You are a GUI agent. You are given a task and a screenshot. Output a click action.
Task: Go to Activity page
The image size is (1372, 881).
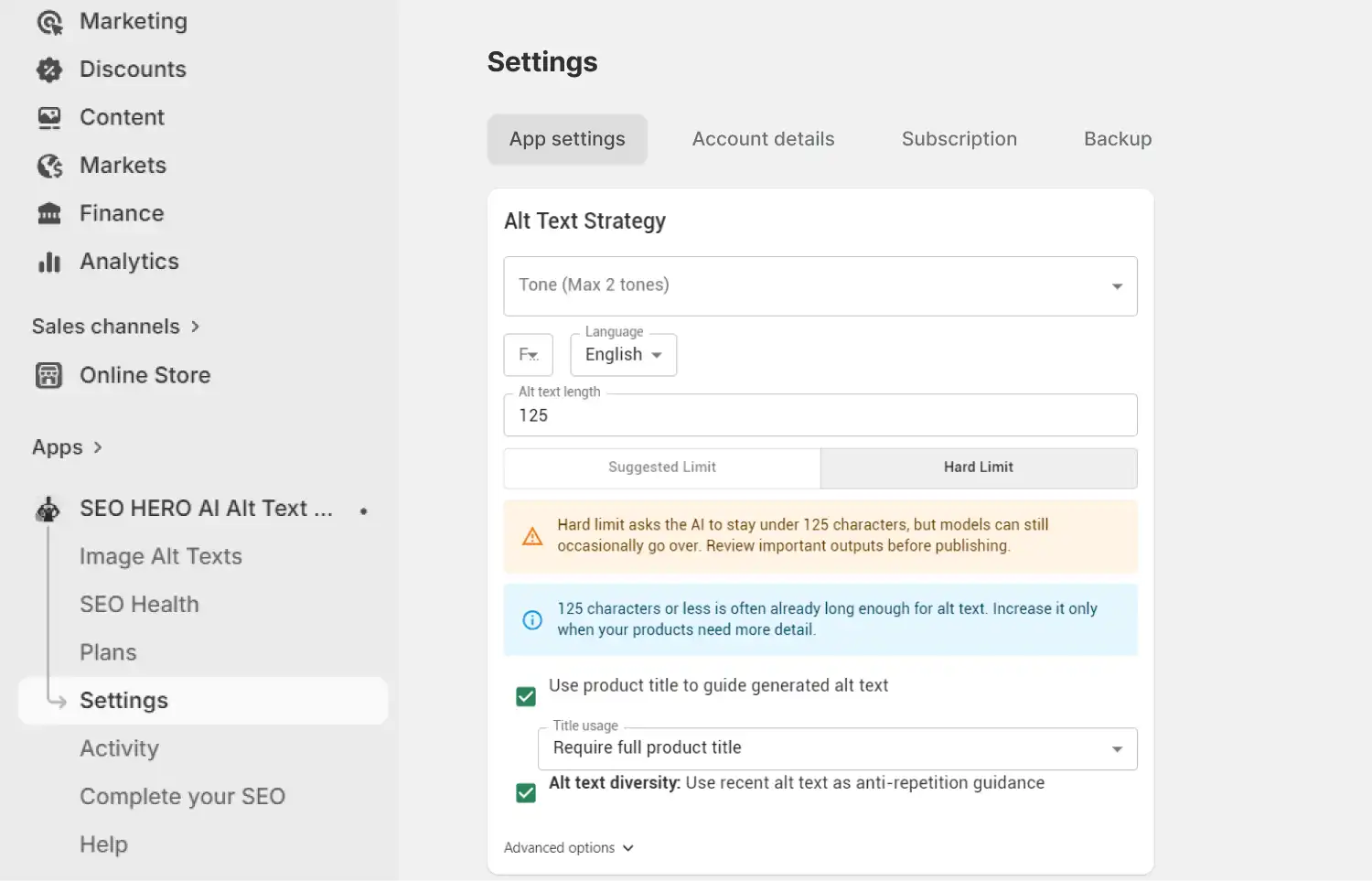[x=120, y=749]
